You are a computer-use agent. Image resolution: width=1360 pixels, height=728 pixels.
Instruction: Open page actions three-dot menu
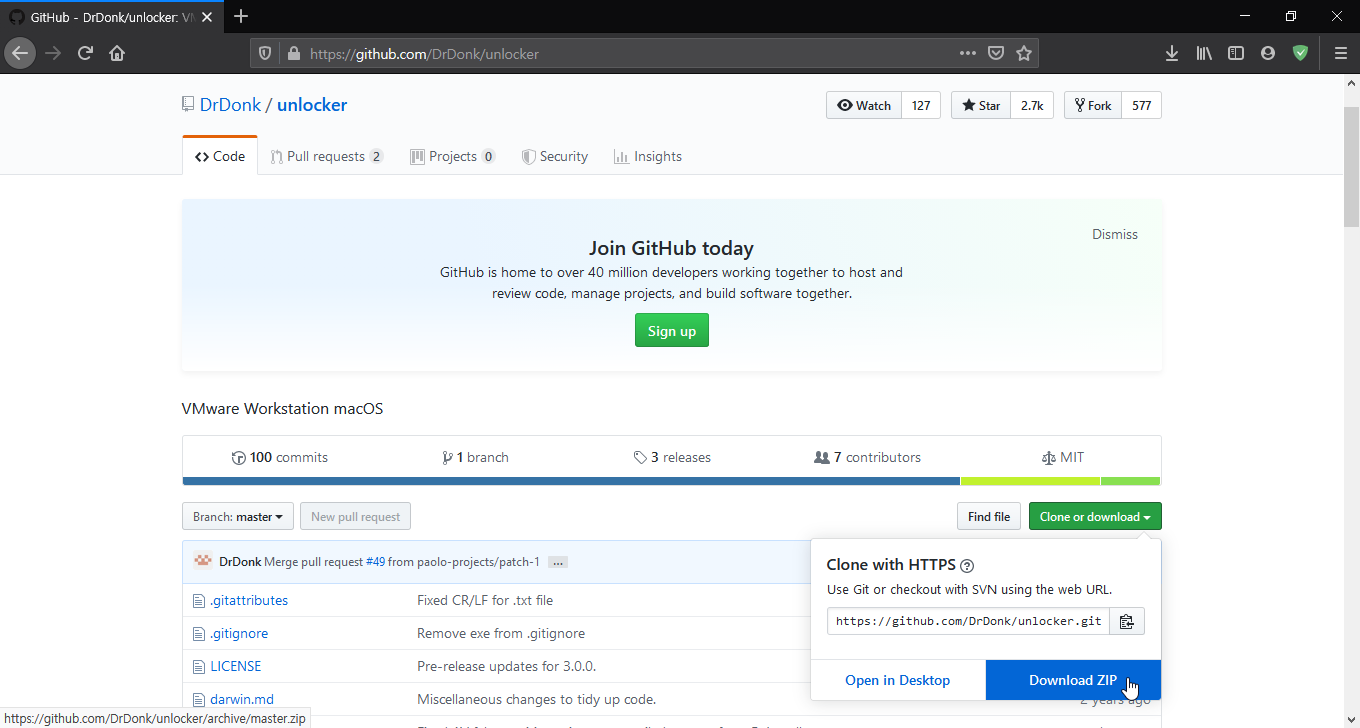(x=967, y=53)
